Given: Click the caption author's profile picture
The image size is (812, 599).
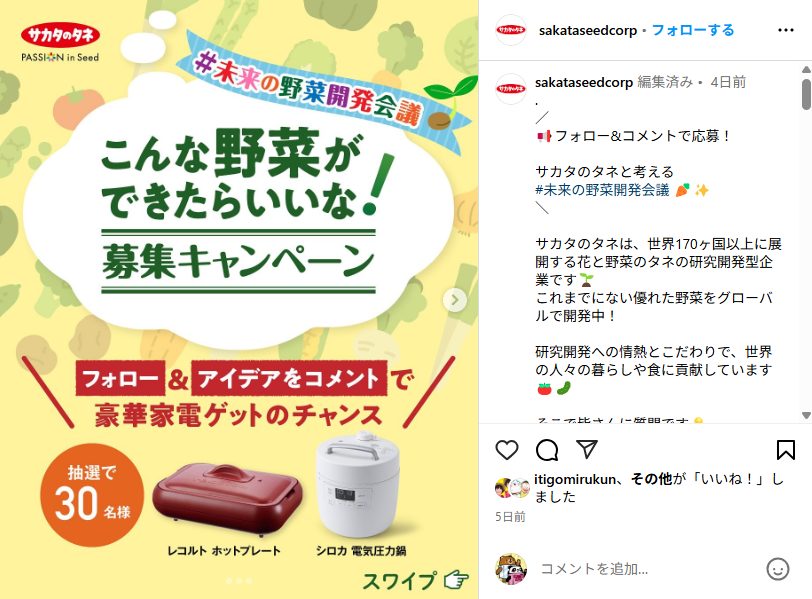Looking at the screenshot, I should pos(511,89).
